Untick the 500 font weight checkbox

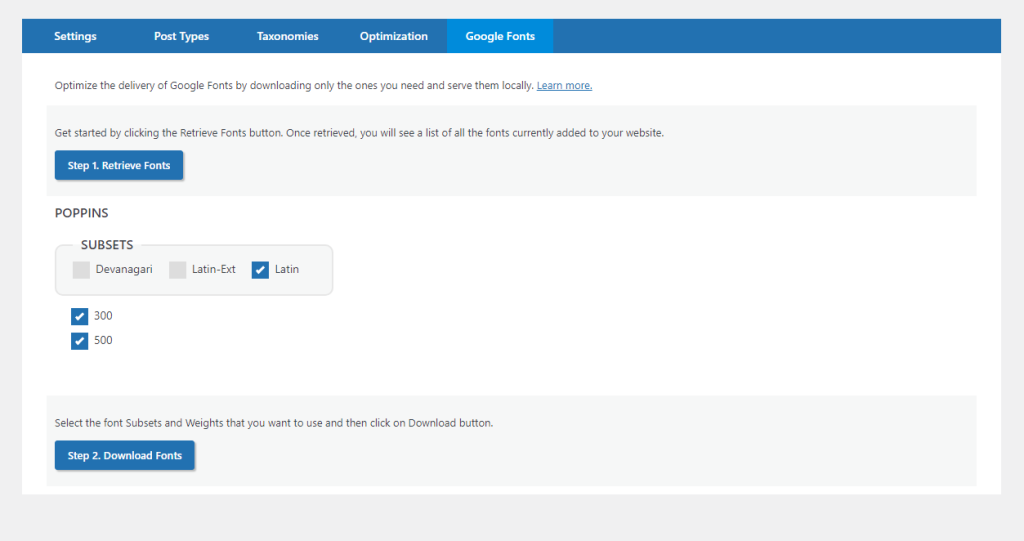(x=80, y=341)
